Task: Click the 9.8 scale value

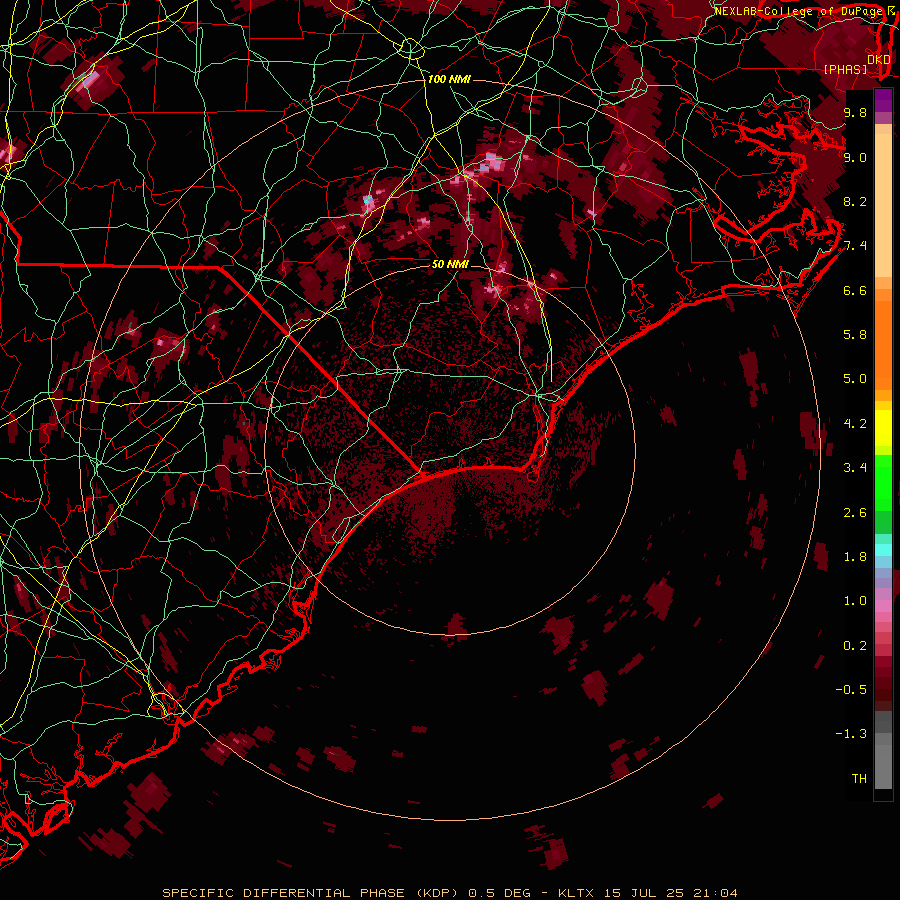Action: 855,112
